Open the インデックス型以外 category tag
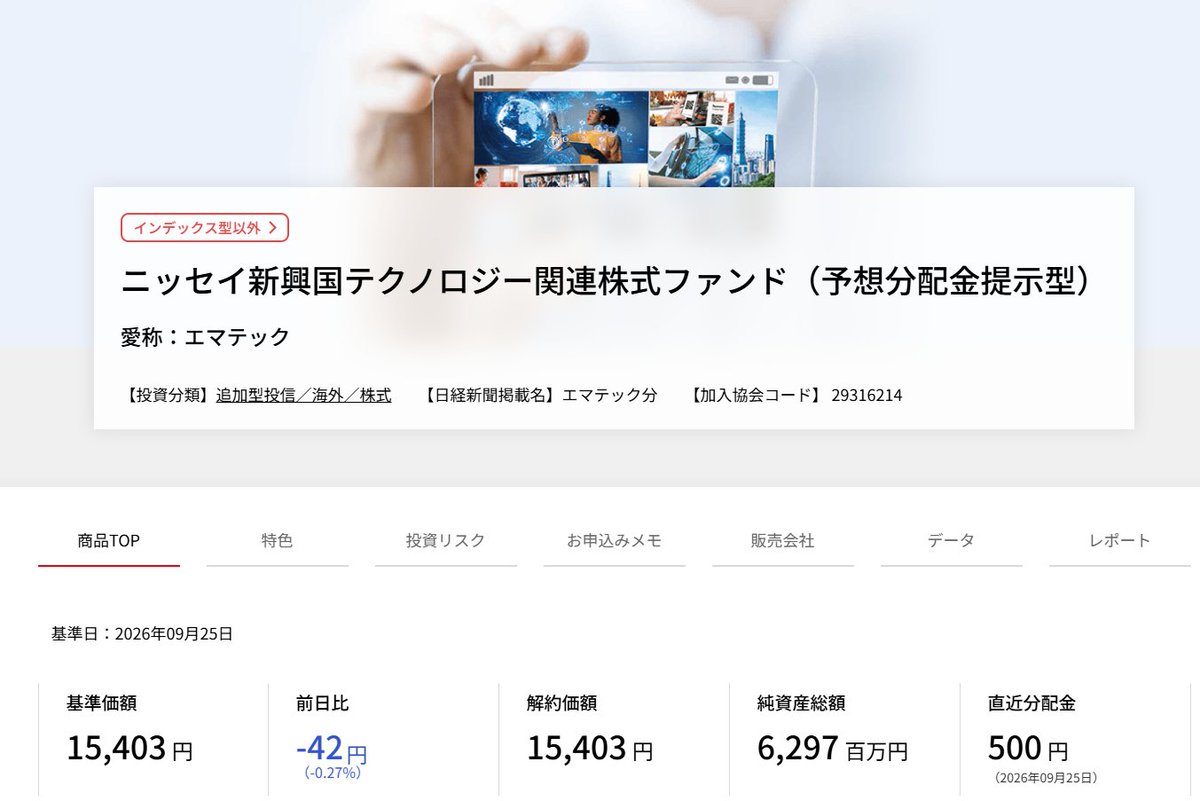 (x=205, y=227)
